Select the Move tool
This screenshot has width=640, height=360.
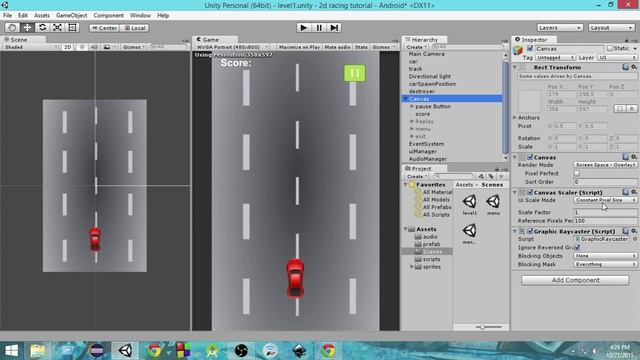(27, 28)
